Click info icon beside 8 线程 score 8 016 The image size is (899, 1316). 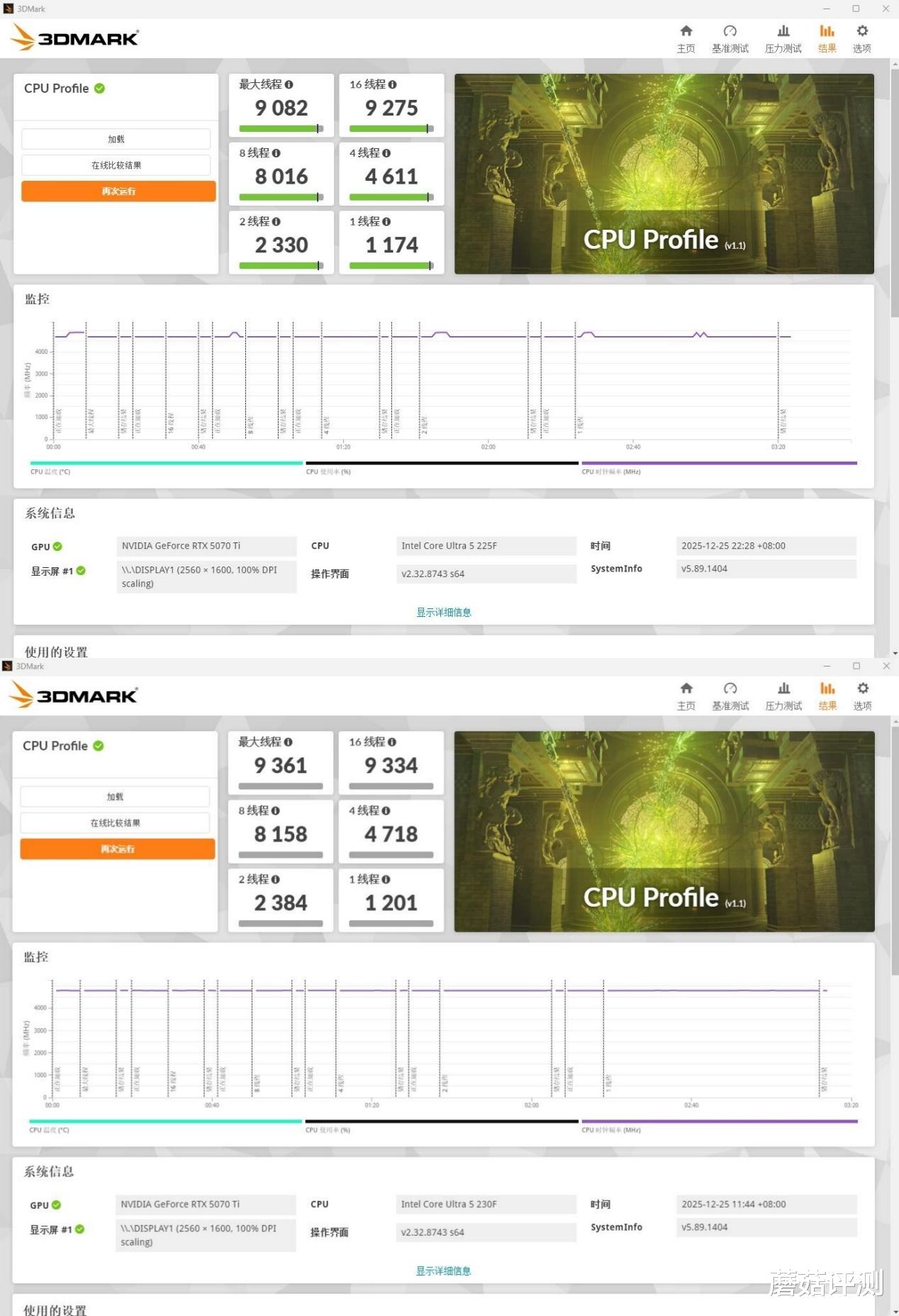click(x=276, y=153)
